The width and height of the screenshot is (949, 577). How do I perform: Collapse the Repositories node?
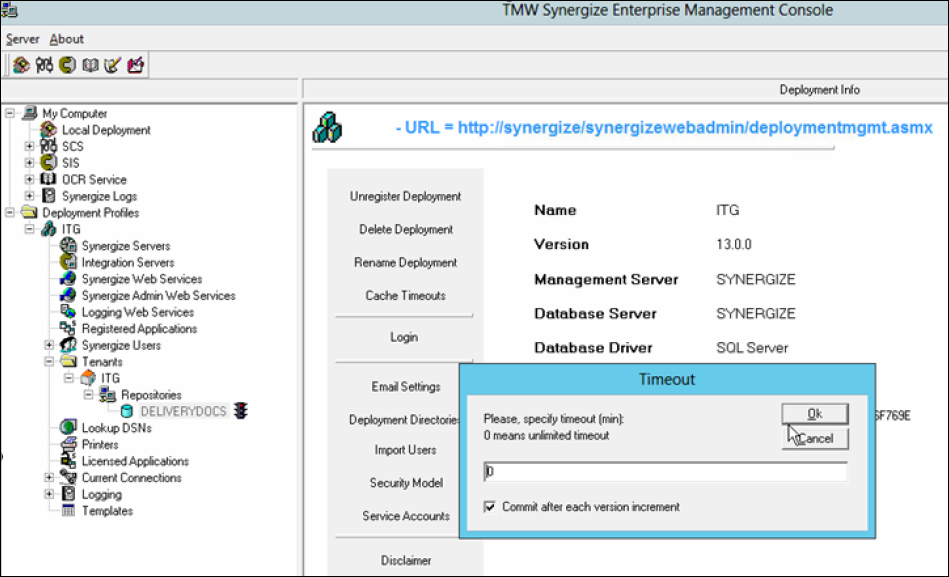pyautogui.click(x=88, y=395)
